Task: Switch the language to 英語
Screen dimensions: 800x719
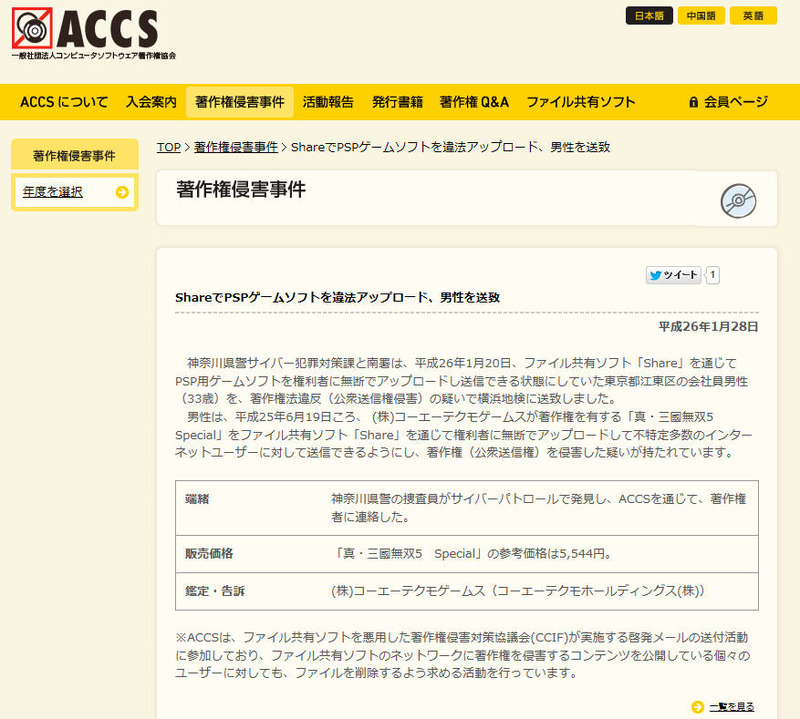Action: tap(753, 16)
